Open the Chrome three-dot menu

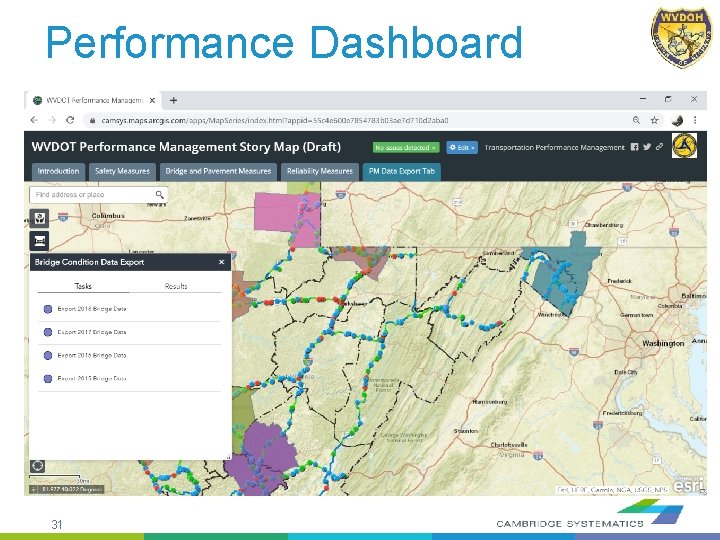pos(695,120)
